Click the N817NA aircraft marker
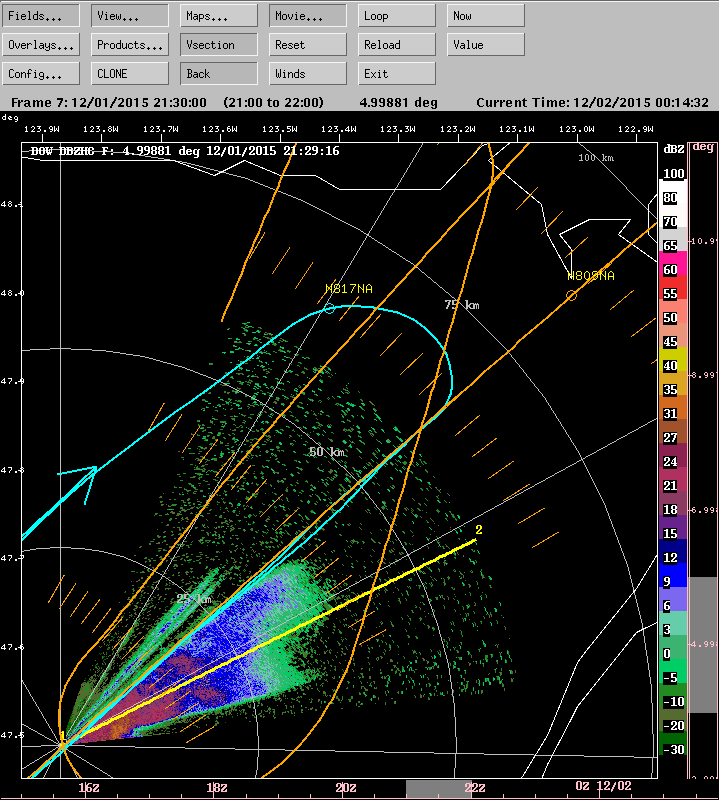The image size is (719, 800). 330,309
